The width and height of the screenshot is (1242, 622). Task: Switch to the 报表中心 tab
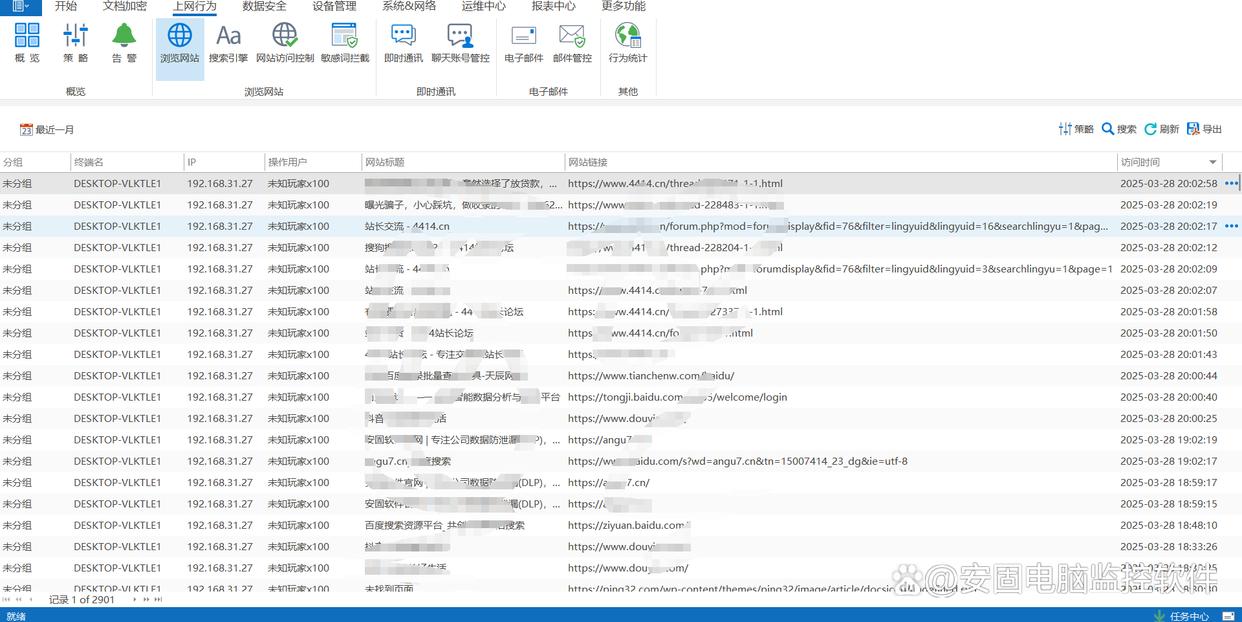(553, 7)
